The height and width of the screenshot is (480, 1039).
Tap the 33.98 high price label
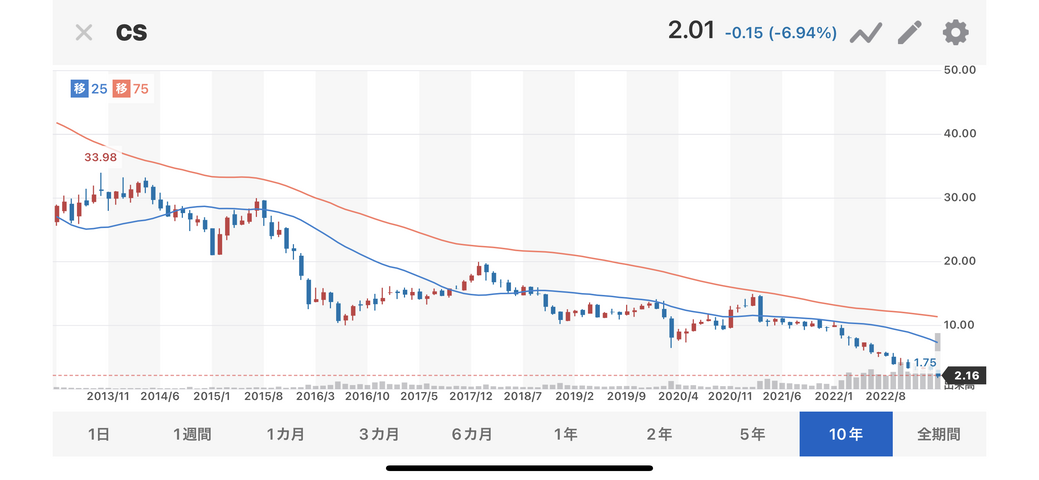tap(101, 157)
